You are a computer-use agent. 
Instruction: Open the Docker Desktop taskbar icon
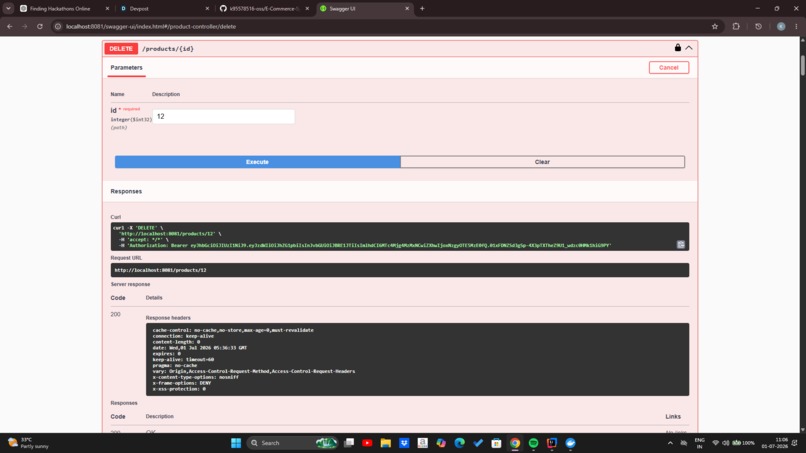pyautogui.click(x=571, y=443)
